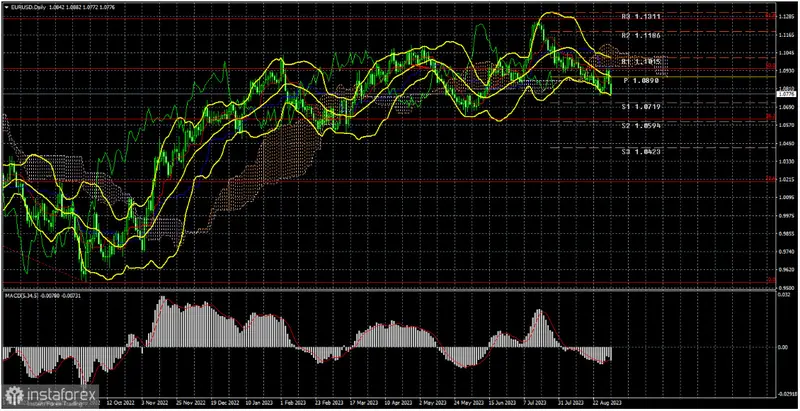
Task: Click the 1.1045 price axis value
Action: (x=788, y=53)
